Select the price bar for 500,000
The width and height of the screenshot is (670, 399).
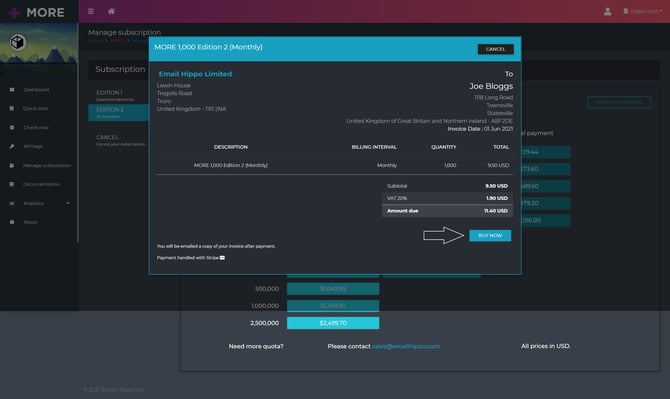333,289
